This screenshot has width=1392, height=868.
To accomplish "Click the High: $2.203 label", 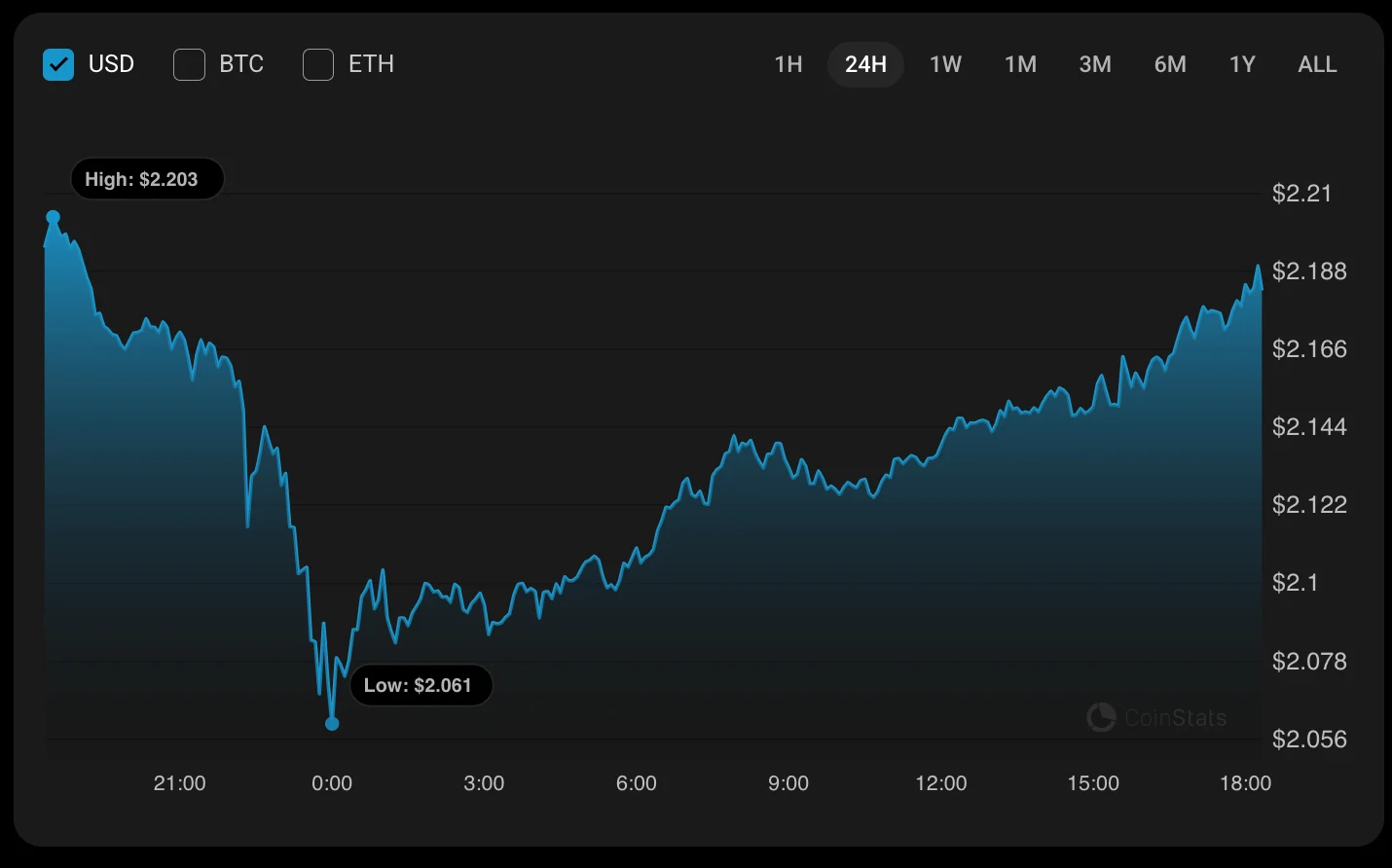I will [147, 179].
